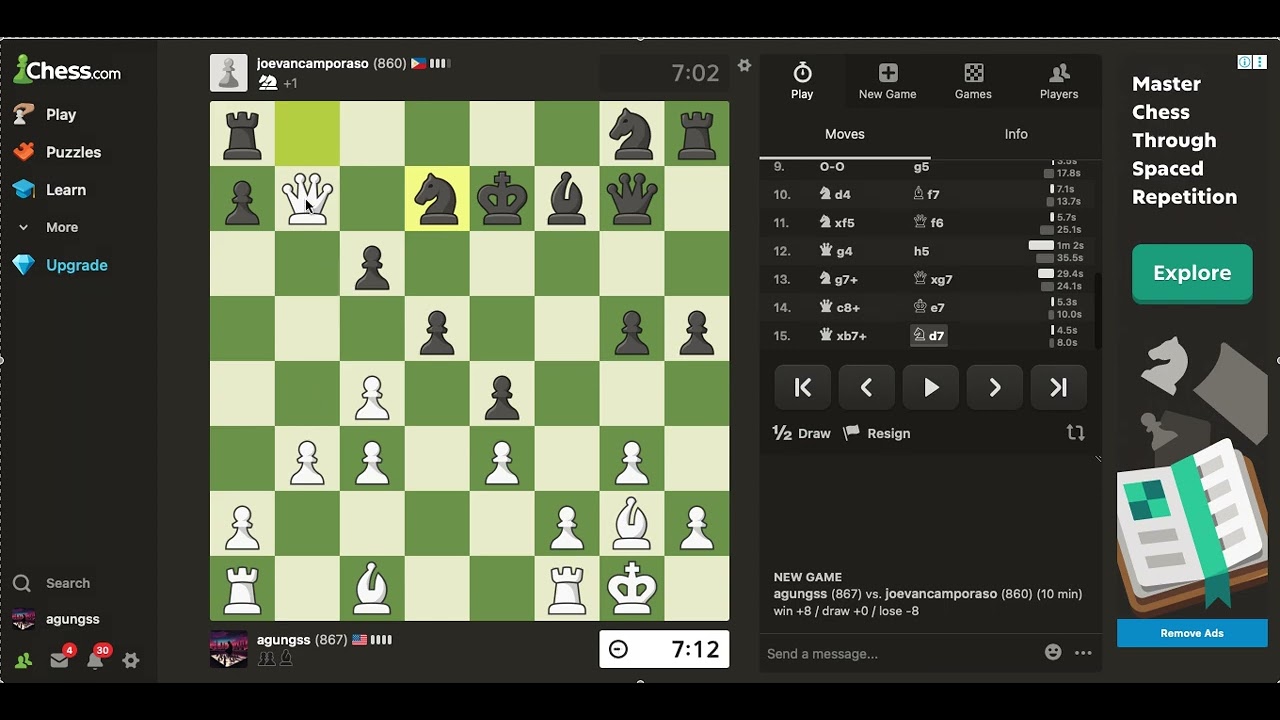Flip the board icon
1280x720 pixels.
point(1076,433)
